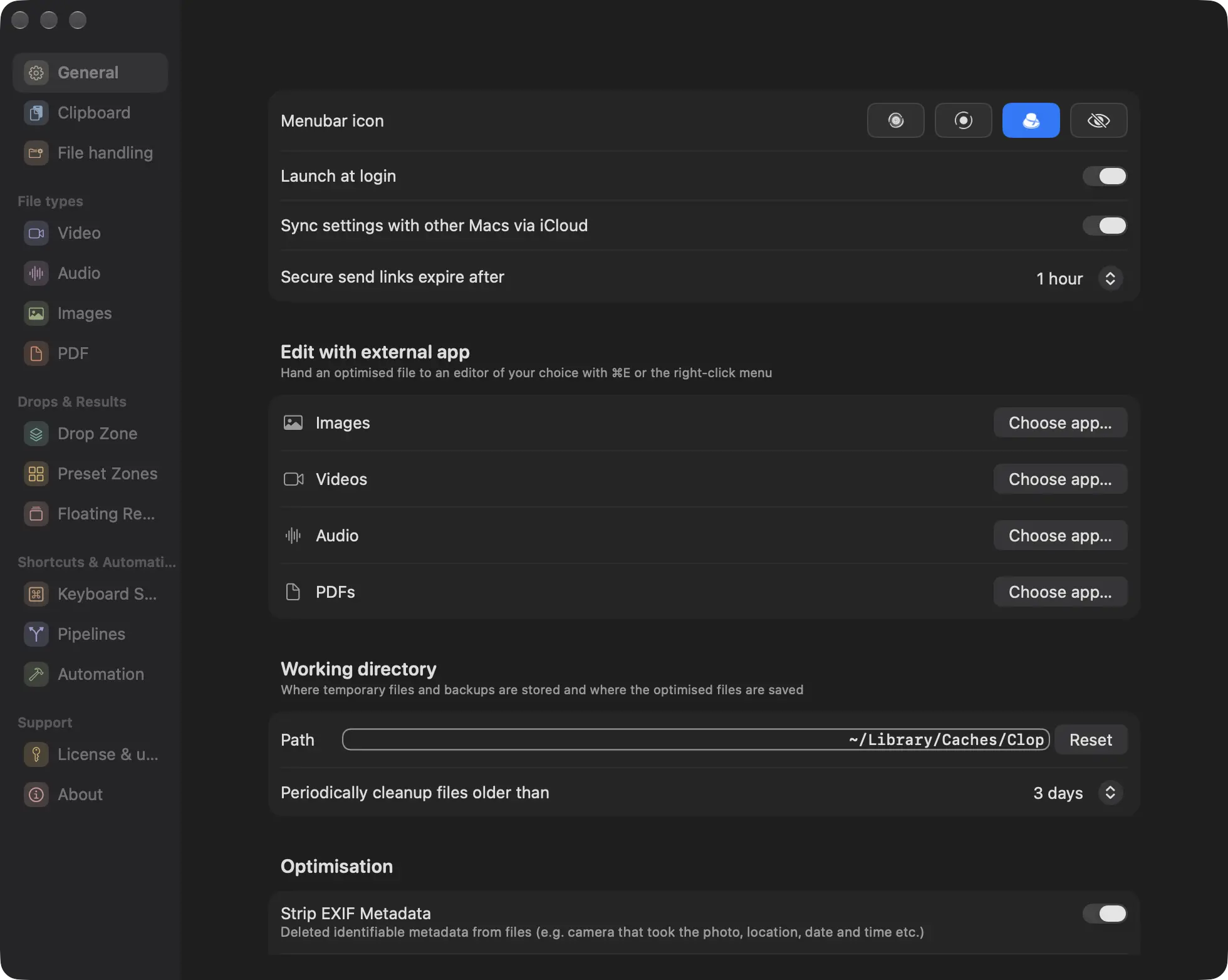Screen dimensions: 1228x980
Task: Click the Images picture icon in external app list
Action: [293, 423]
